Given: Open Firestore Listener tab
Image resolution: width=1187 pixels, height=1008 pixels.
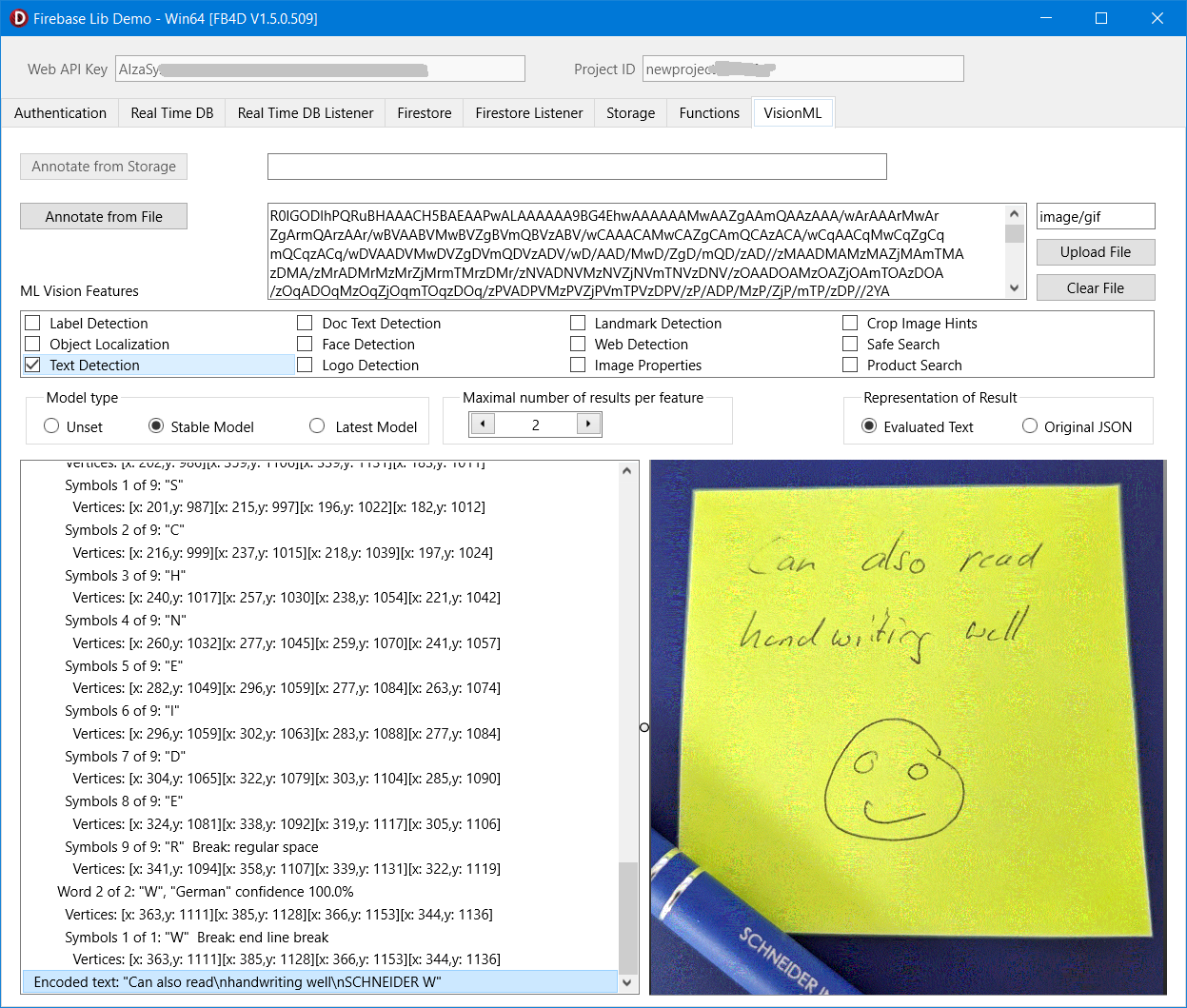Looking at the screenshot, I should click(529, 112).
